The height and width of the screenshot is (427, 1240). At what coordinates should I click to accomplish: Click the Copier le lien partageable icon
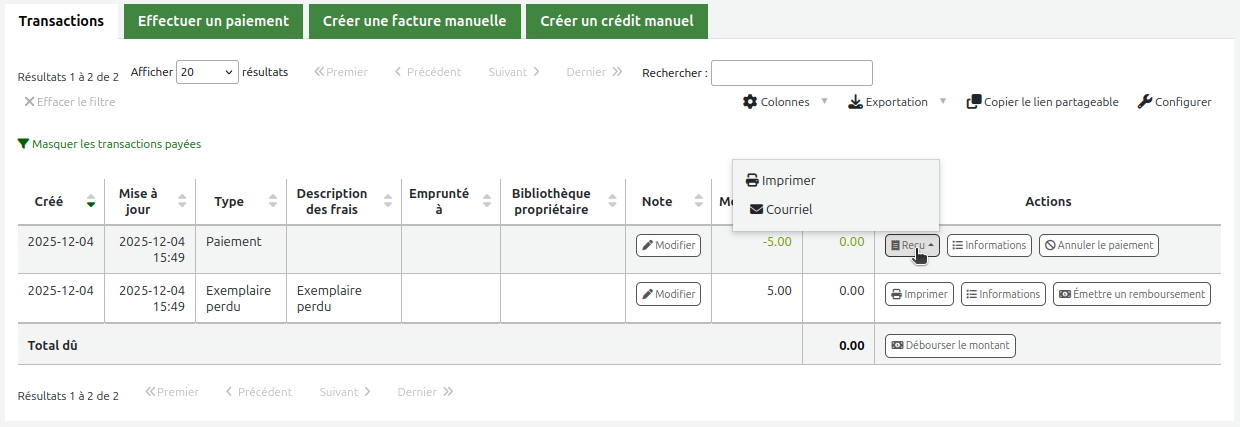click(x=973, y=102)
